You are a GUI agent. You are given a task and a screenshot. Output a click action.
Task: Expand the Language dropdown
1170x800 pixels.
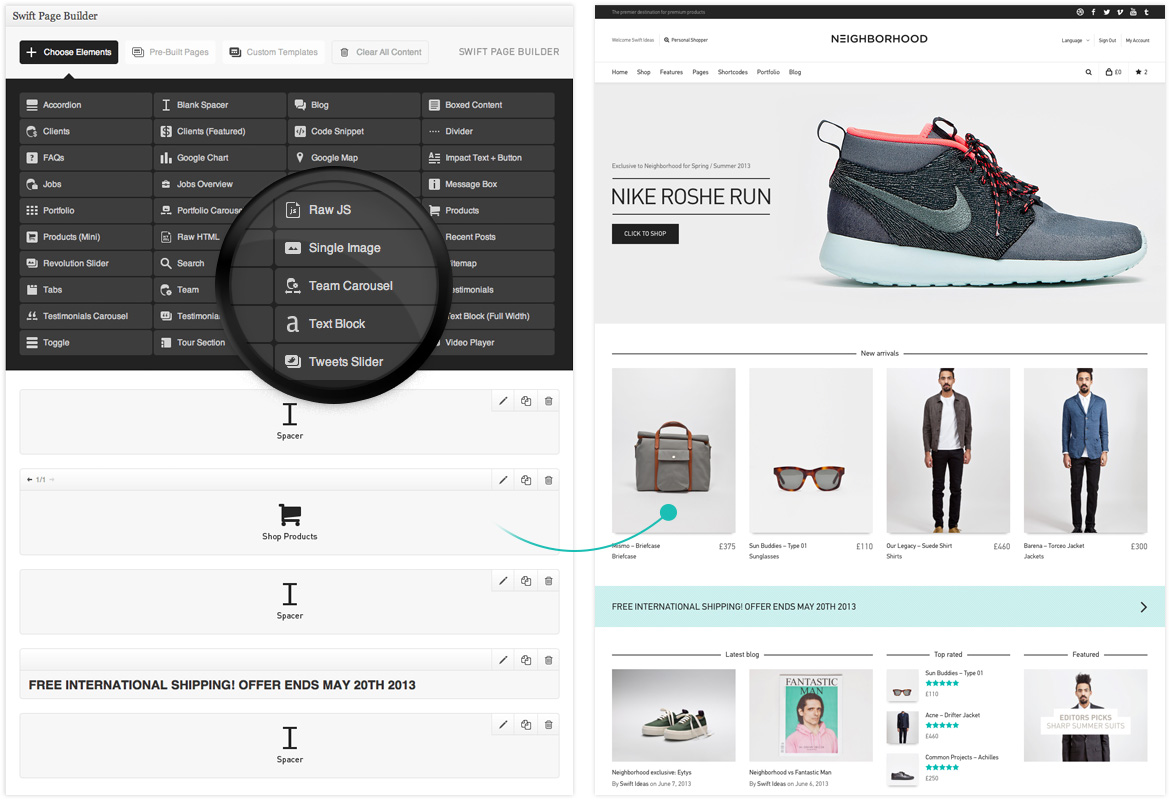[1075, 40]
